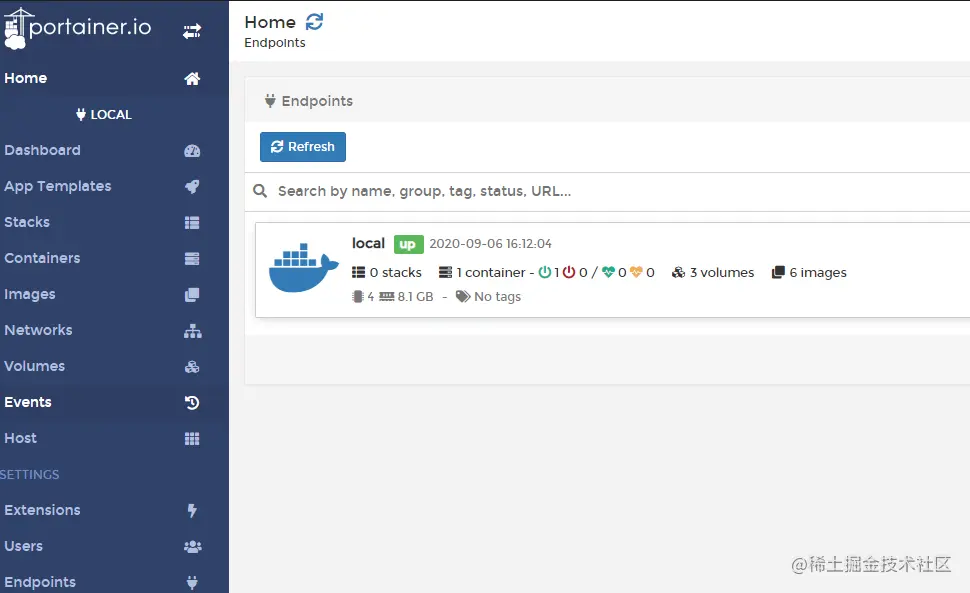Click the running containers green power icon
Image resolution: width=970 pixels, height=593 pixels.
pyautogui.click(x=544, y=272)
